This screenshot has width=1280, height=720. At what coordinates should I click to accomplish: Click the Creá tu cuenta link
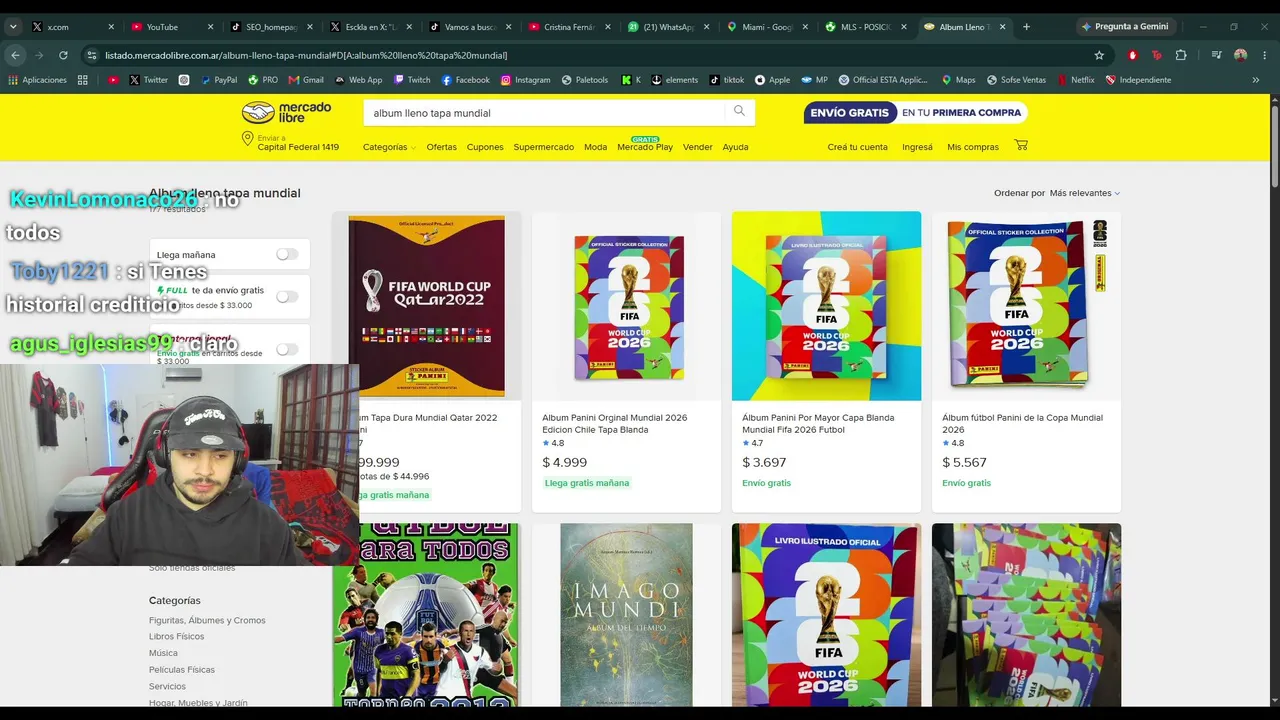coord(857,147)
